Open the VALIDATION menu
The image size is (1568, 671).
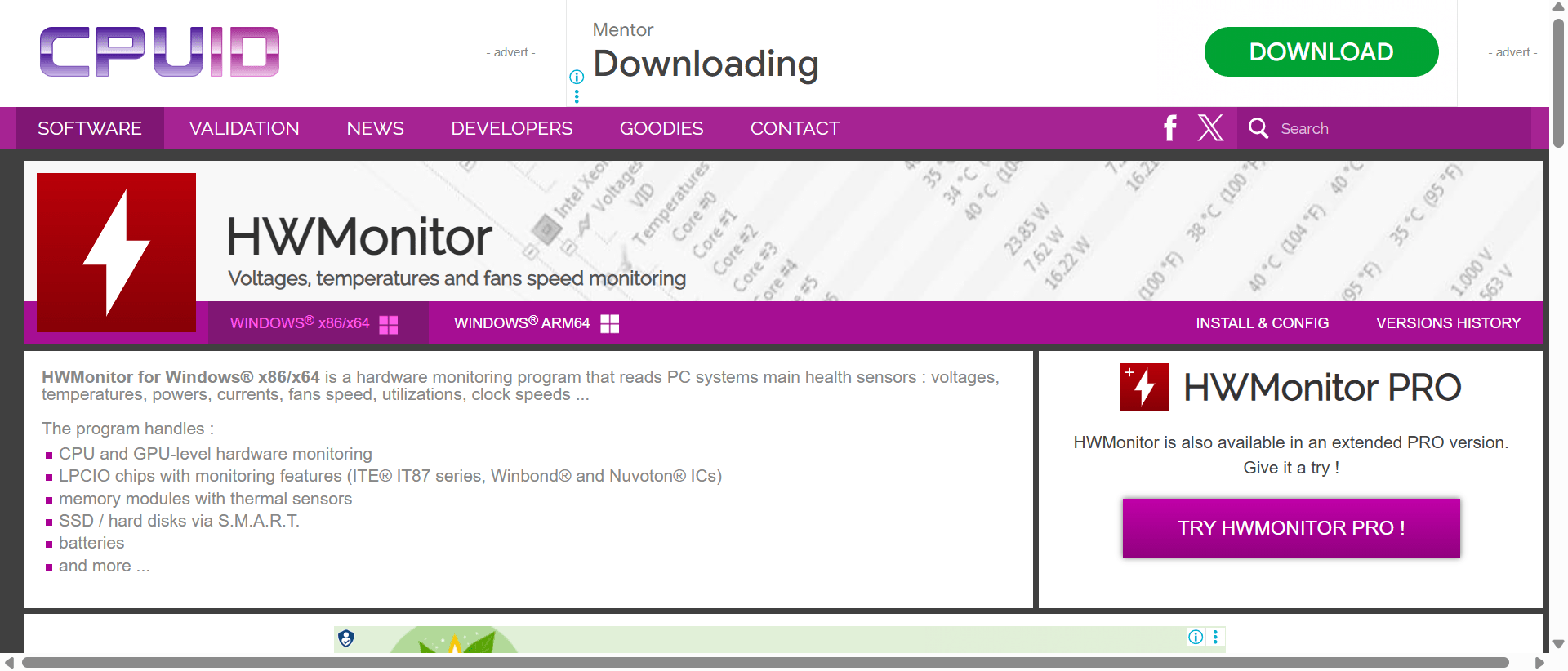coord(244,128)
